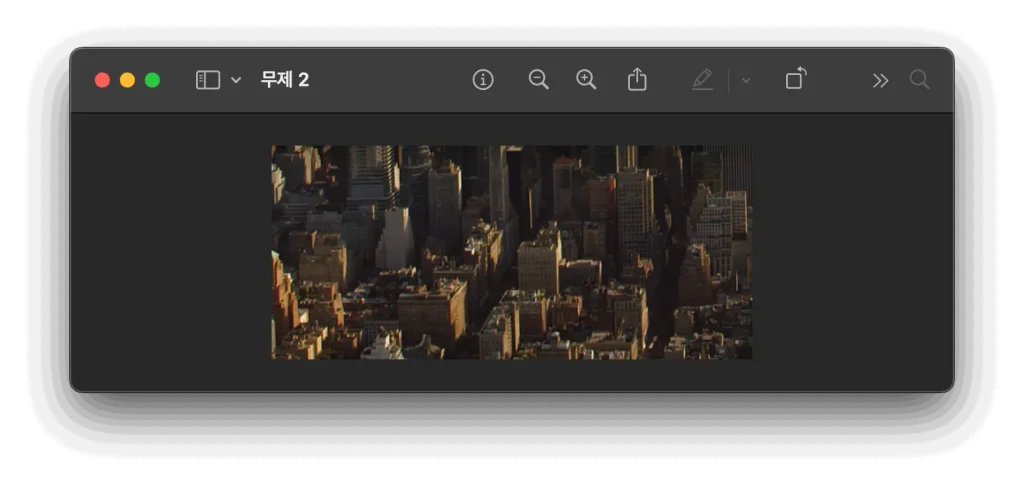
Task: Zoom in with the plus magnifier
Action: pyautogui.click(x=586, y=80)
